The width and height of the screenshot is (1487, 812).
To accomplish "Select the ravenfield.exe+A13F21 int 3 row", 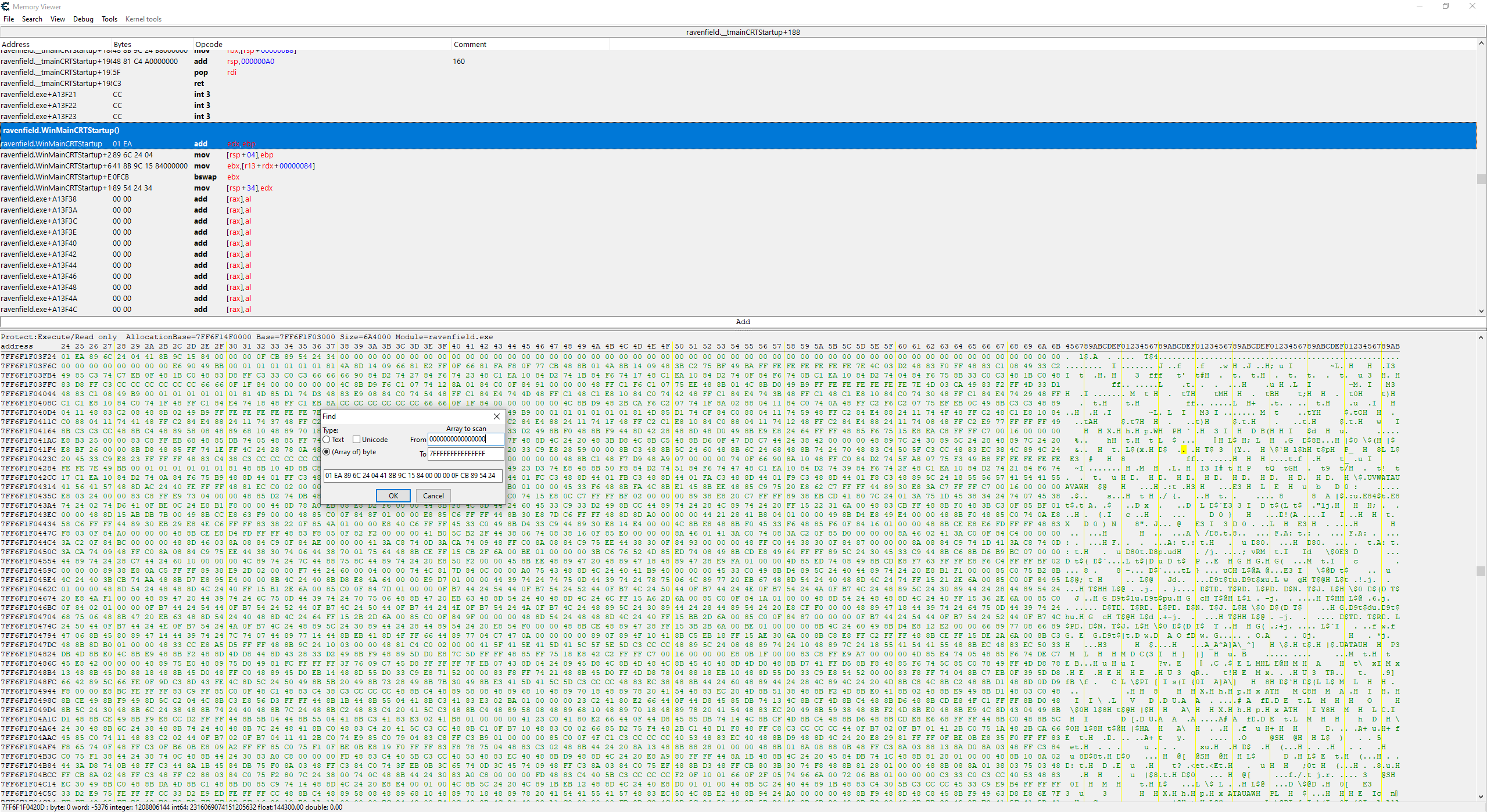I will click(x=738, y=95).
